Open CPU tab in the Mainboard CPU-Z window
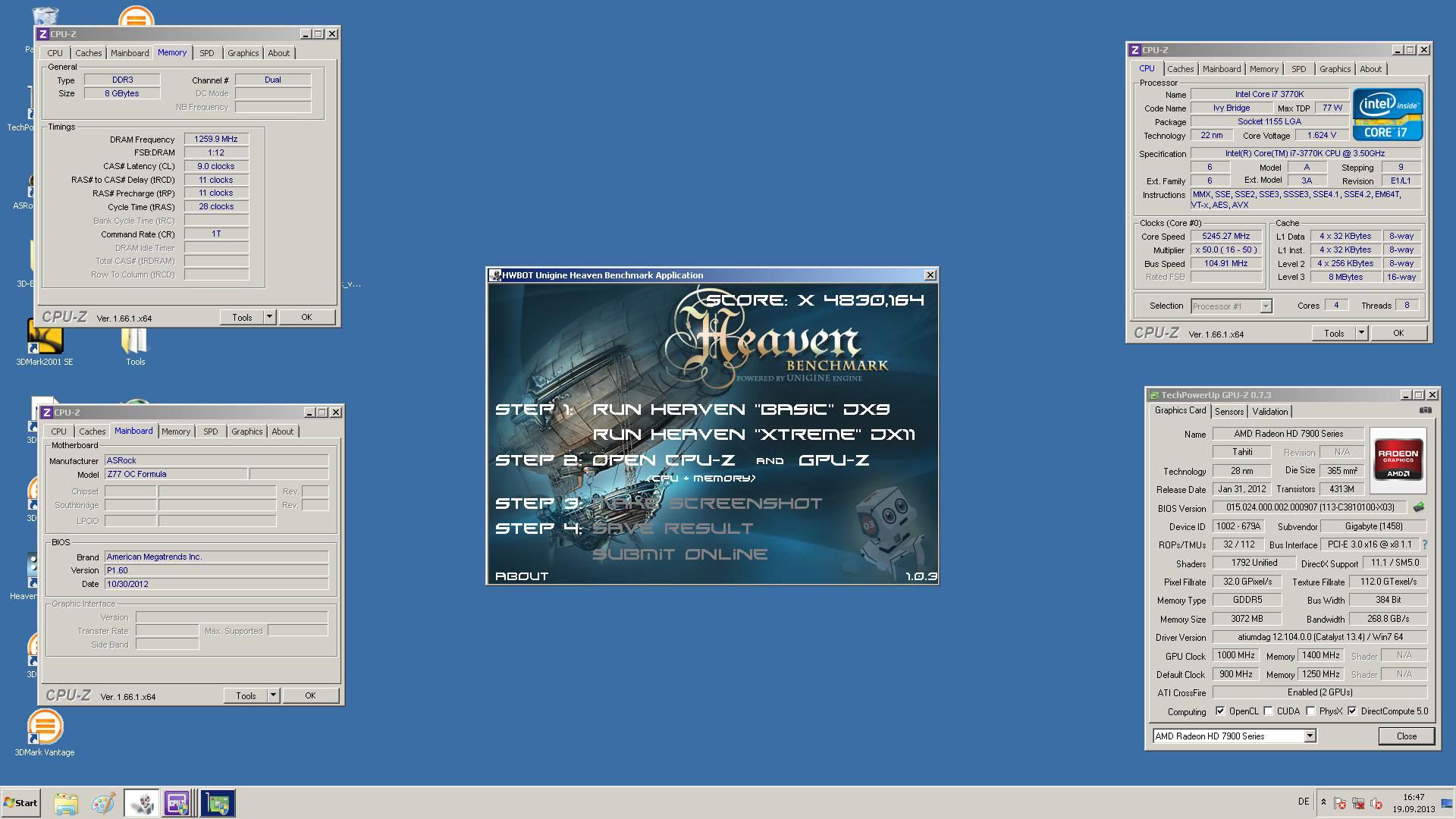 [59, 431]
